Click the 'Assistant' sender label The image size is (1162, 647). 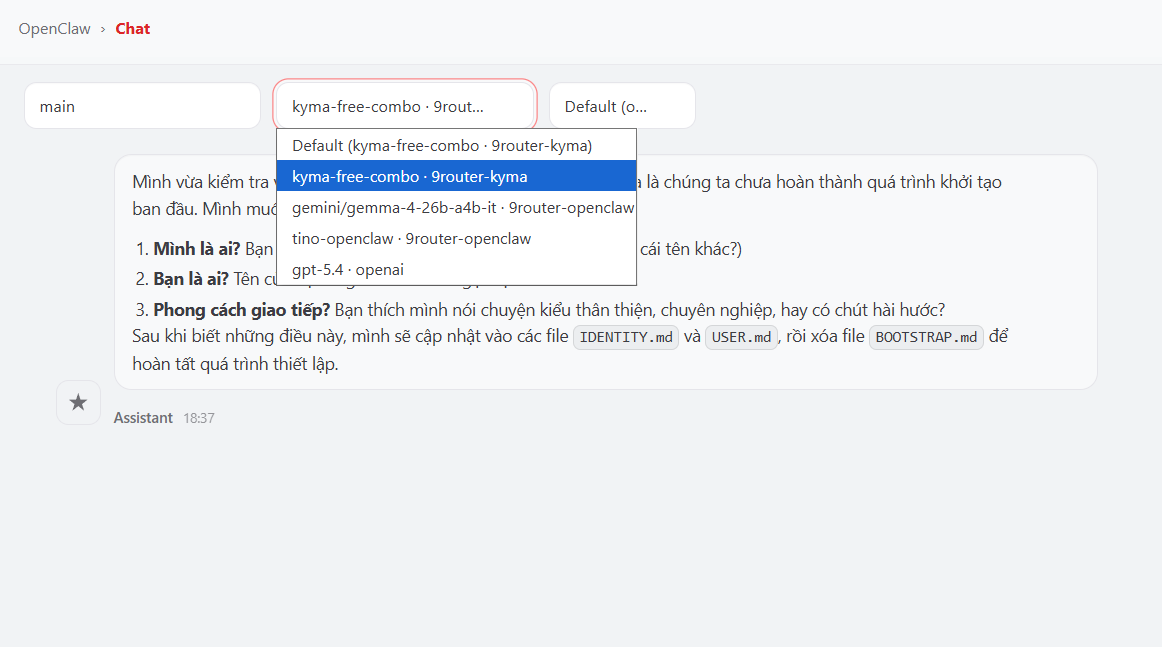coord(143,418)
